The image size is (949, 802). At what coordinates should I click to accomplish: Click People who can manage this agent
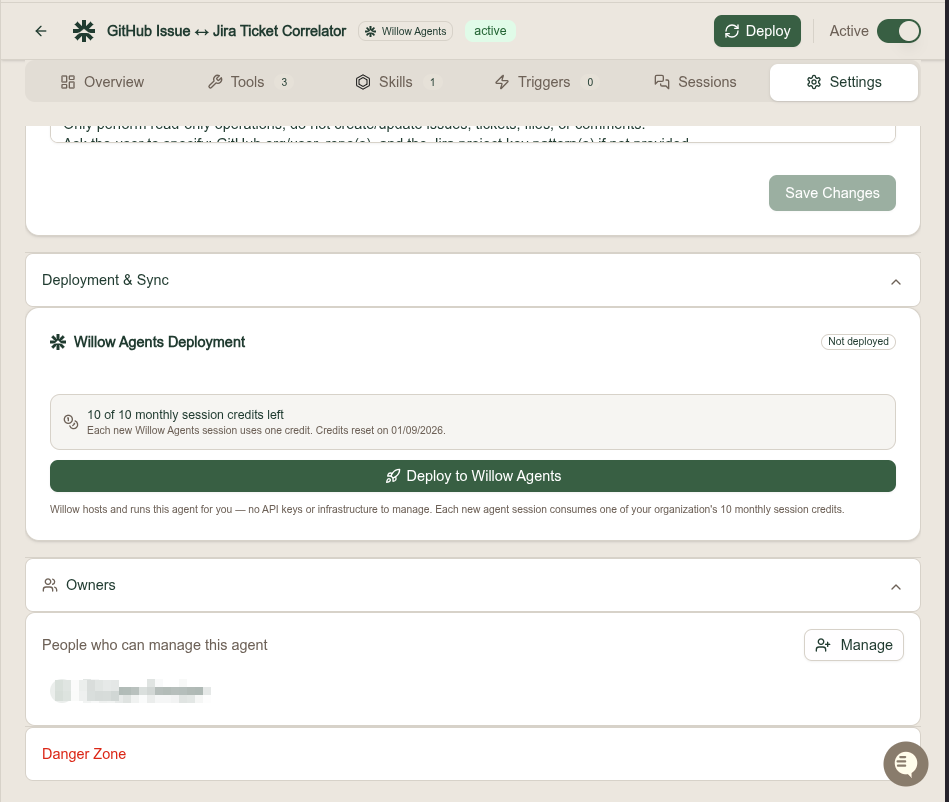pos(154,645)
